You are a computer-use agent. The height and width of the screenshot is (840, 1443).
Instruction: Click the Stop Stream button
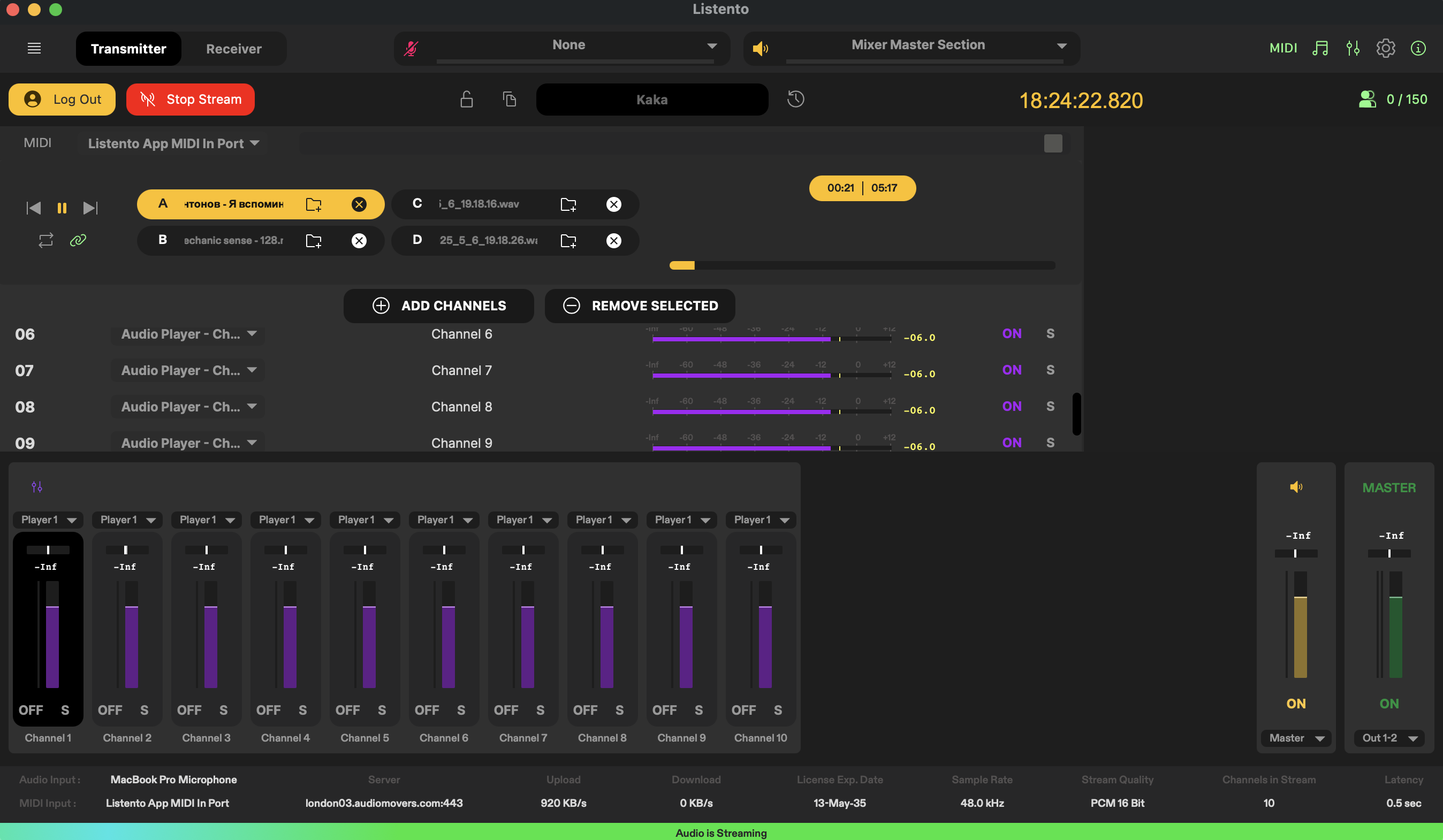pos(190,100)
